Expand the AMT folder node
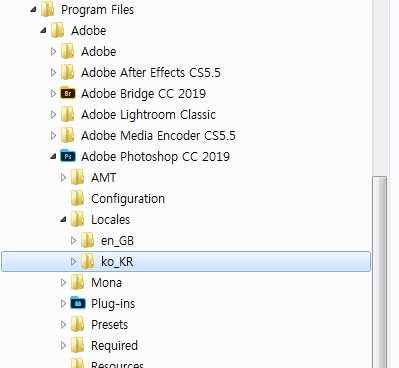Viewport: 399px width, 368px height. [63, 177]
